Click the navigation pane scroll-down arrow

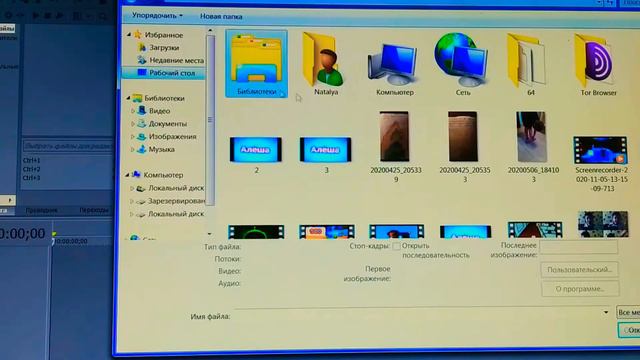pos(210,234)
